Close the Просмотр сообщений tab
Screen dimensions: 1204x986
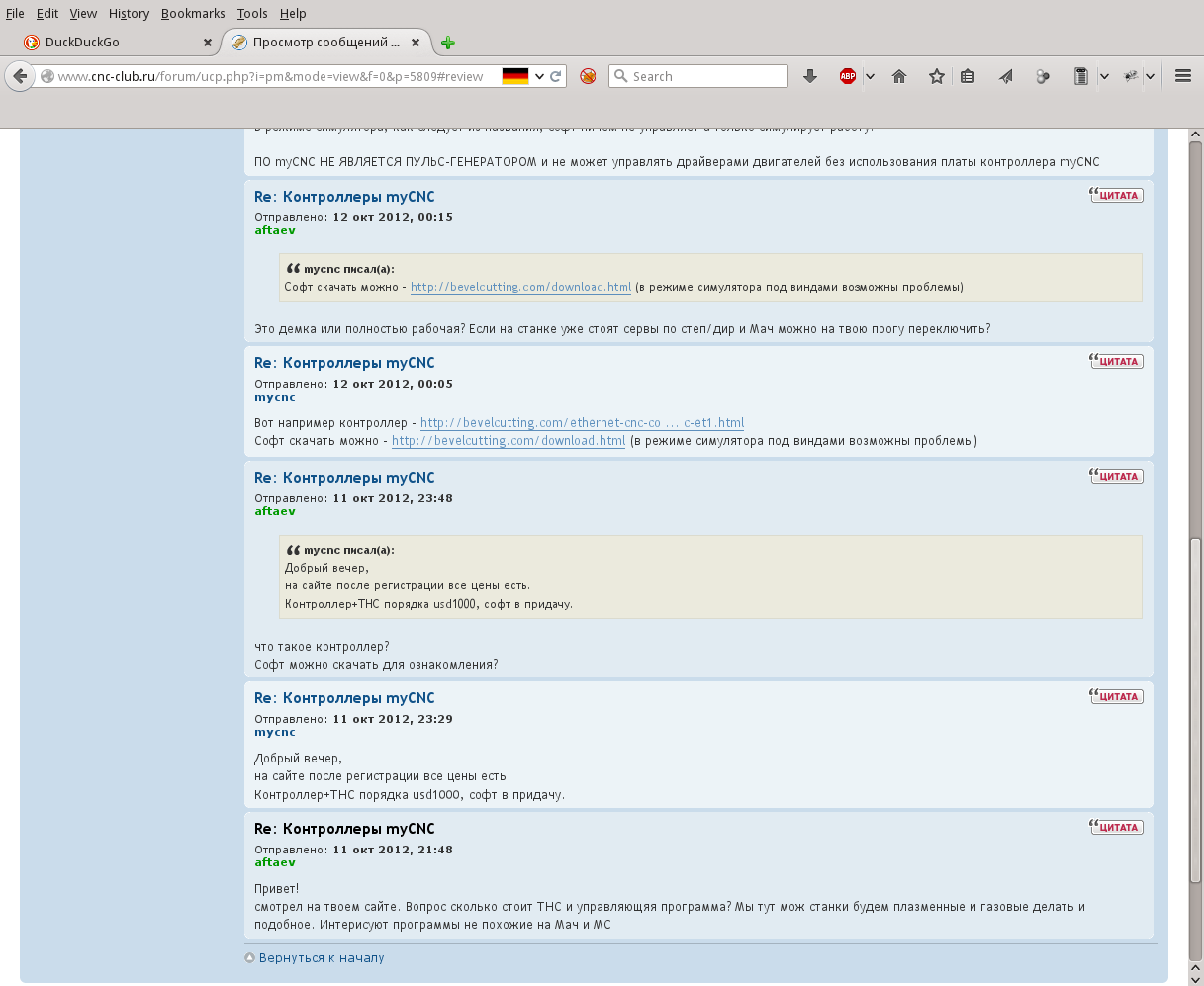(x=416, y=43)
